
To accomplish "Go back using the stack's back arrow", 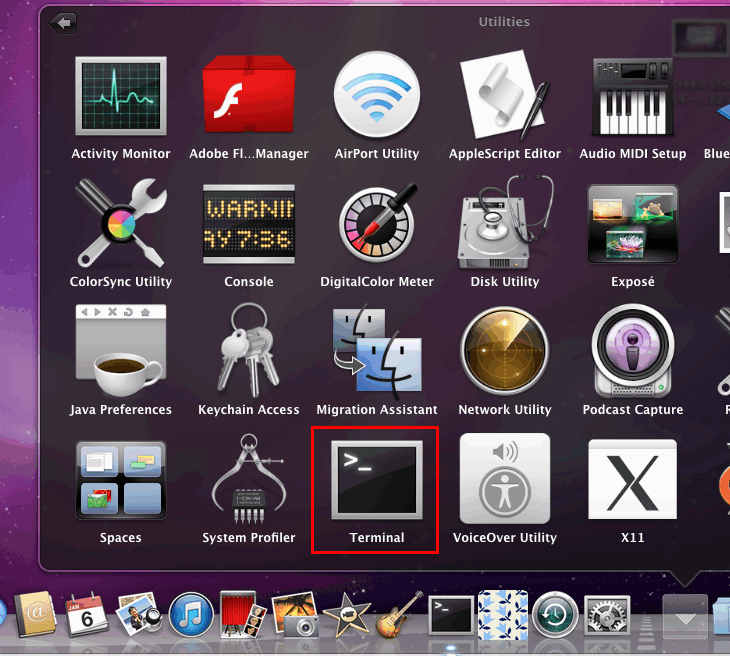I will point(63,22).
